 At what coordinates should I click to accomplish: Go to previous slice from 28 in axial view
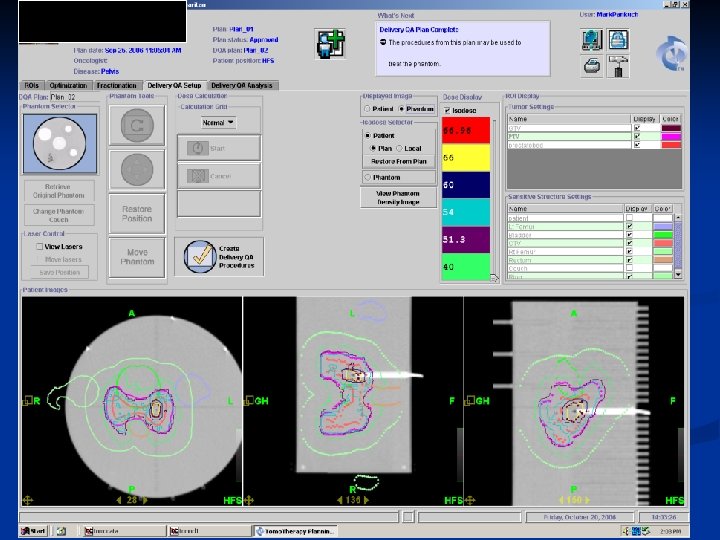point(119,500)
